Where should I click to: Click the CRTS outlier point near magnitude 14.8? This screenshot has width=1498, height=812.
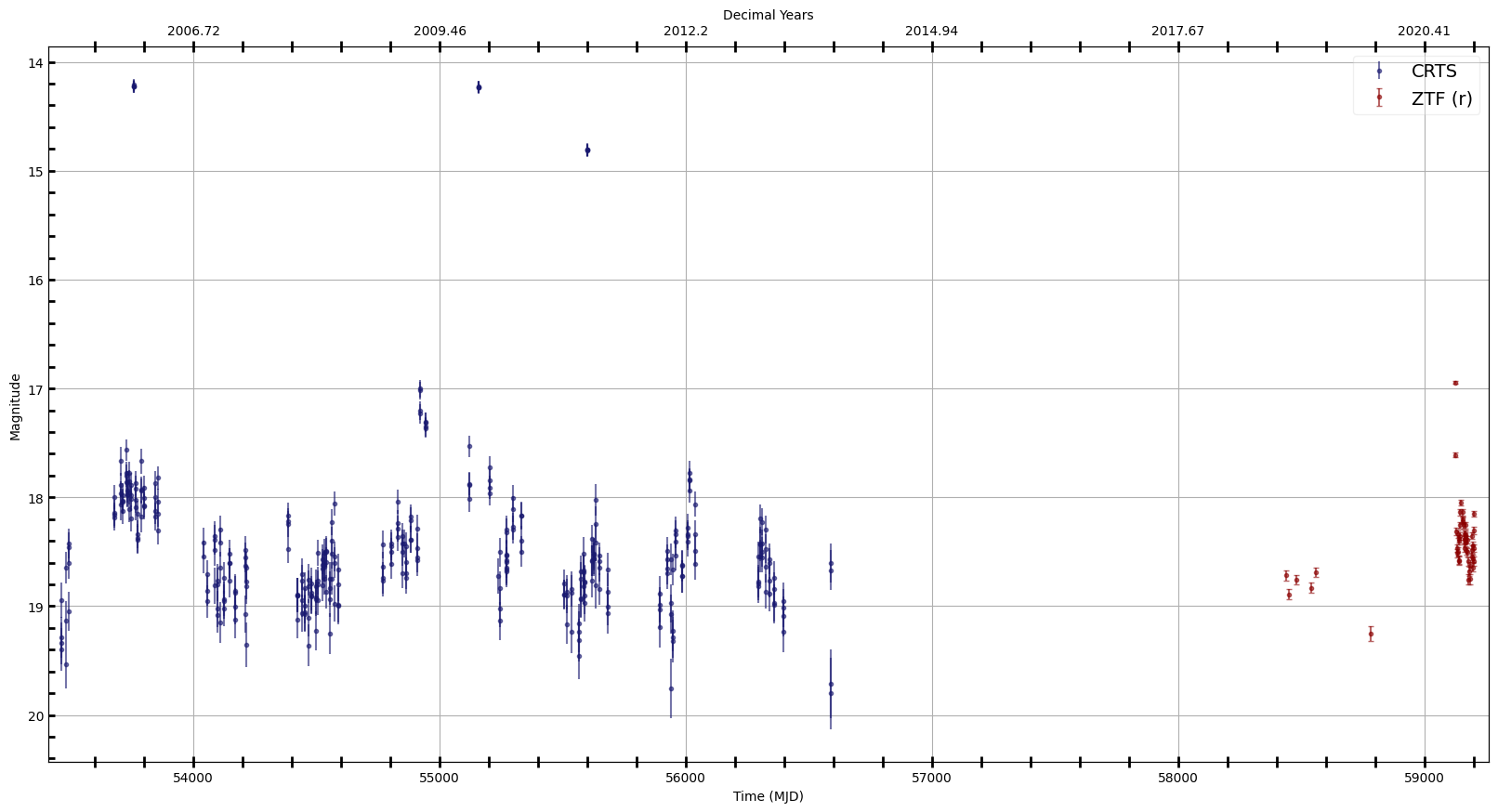(x=587, y=150)
